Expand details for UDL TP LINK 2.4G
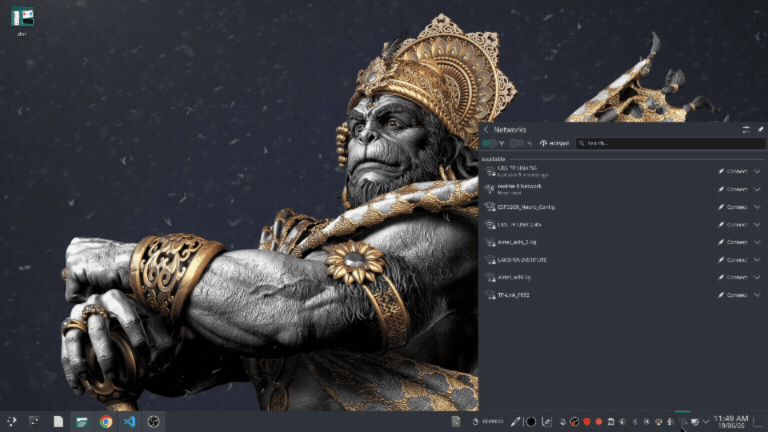Image resolution: width=768 pixels, height=432 pixels. click(x=757, y=225)
